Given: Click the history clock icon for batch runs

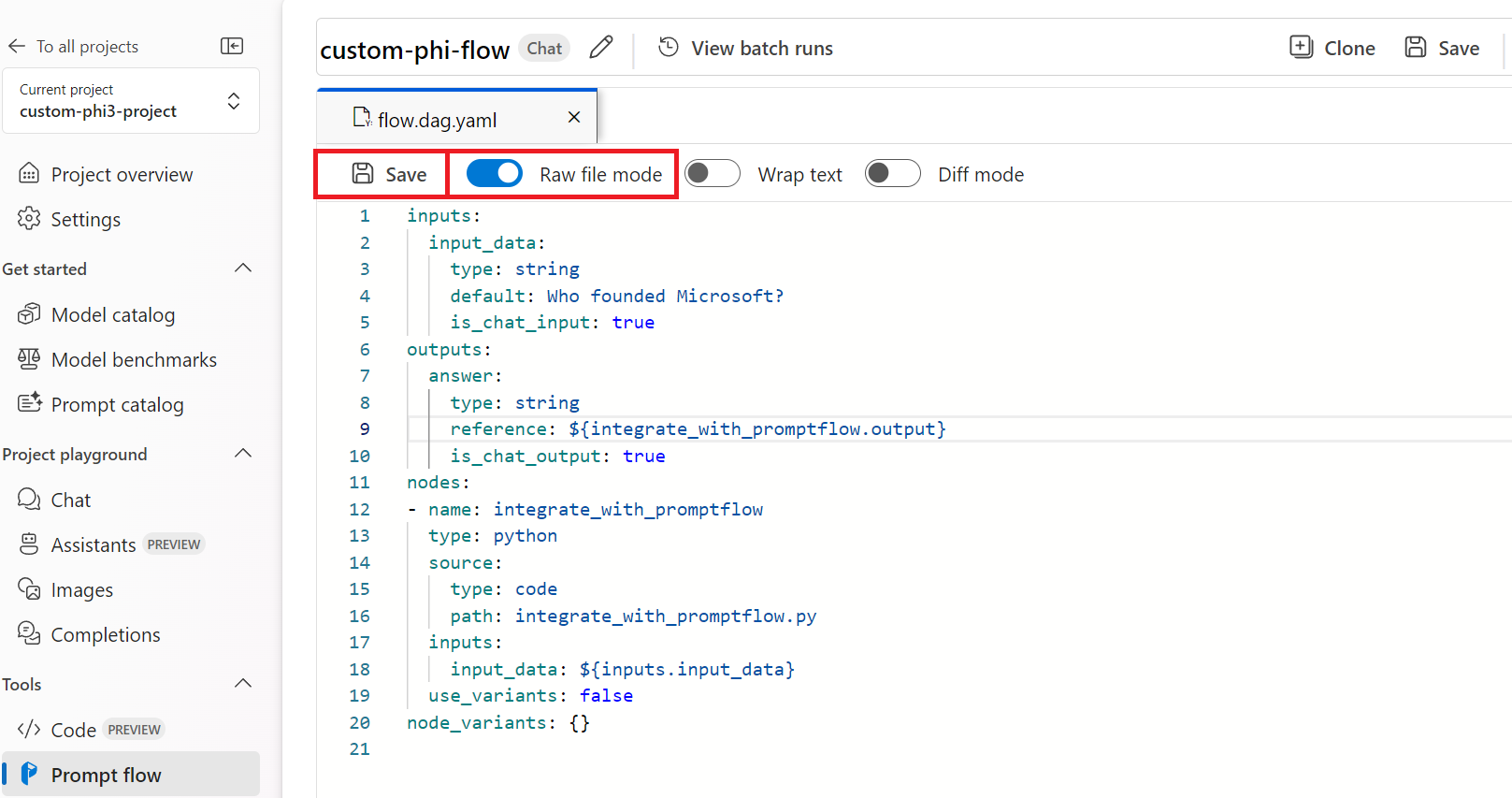Looking at the screenshot, I should (x=669, y=47).
